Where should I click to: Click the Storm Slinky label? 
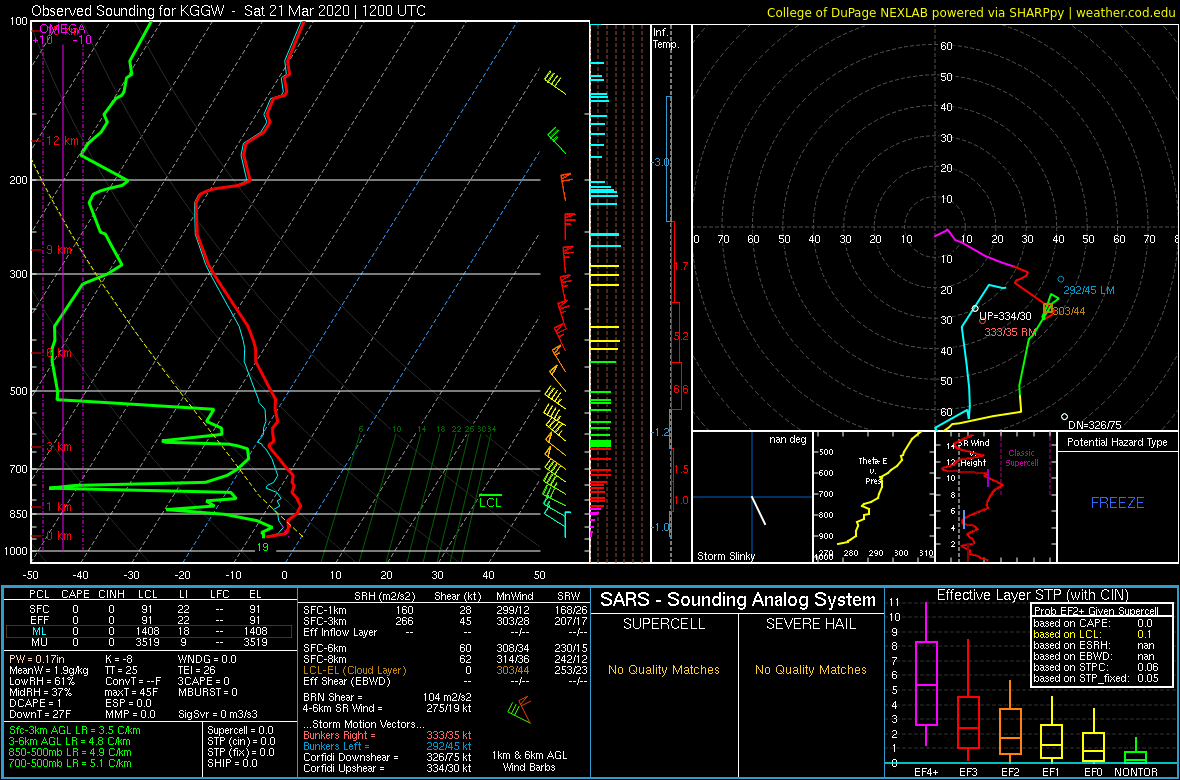click(725, 556)
